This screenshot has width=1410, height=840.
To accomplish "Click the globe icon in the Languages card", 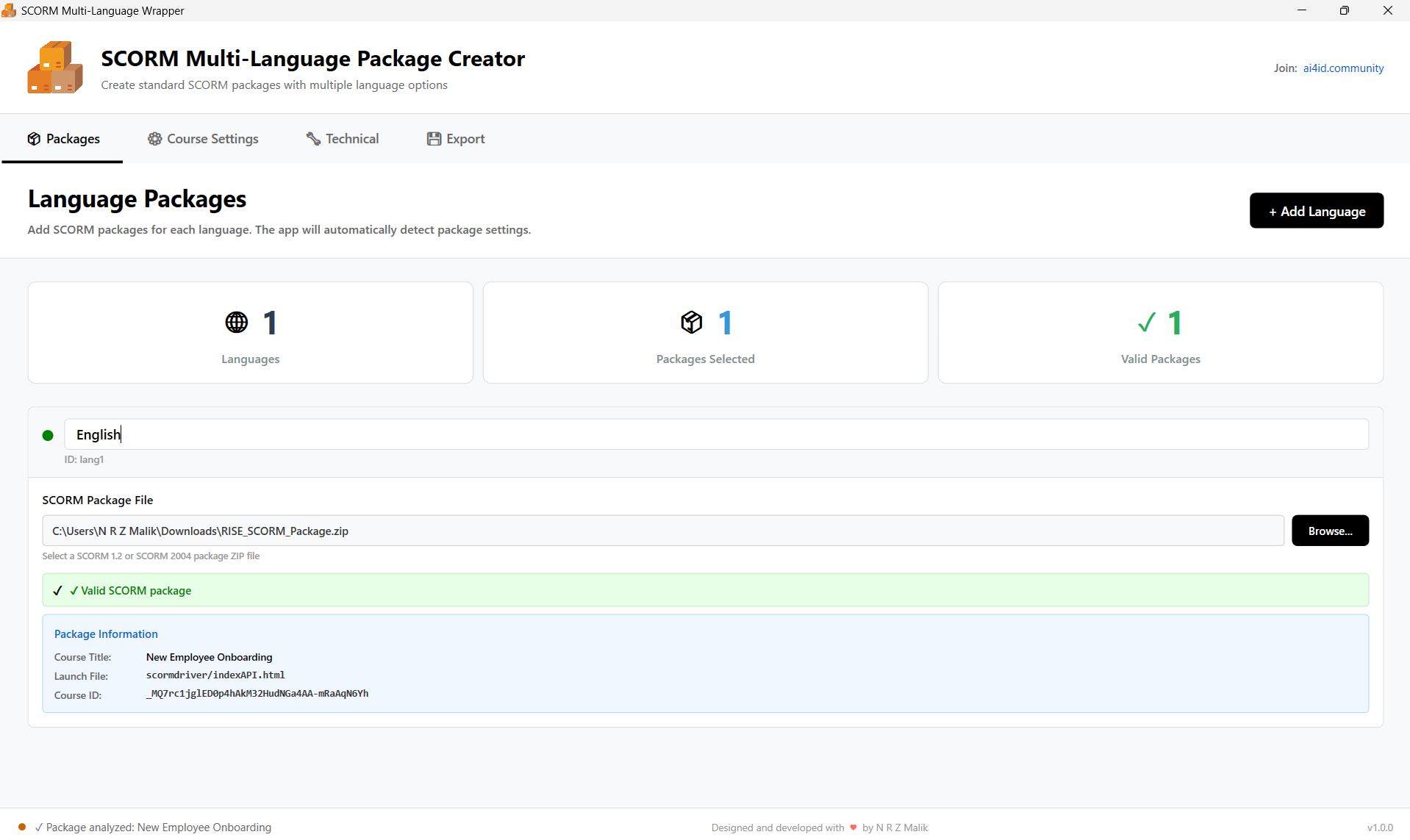I will click(235, 322).
